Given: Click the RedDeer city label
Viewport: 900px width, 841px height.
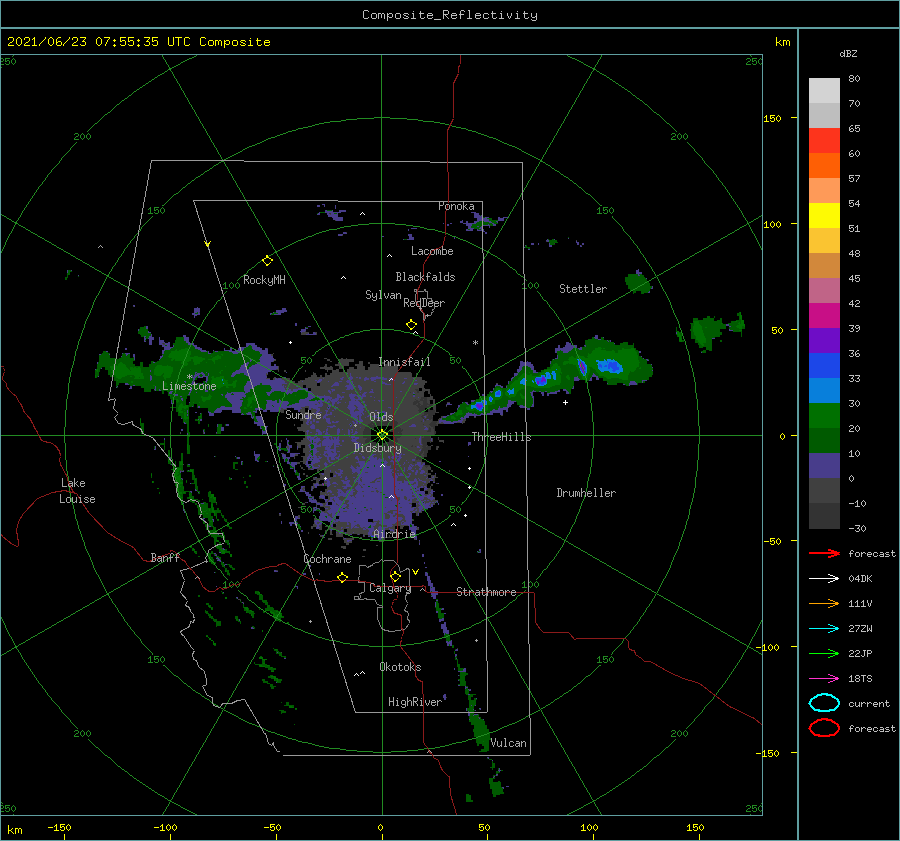Looking at the screenshot, I should pyautogui.click(x=424, y=303).
